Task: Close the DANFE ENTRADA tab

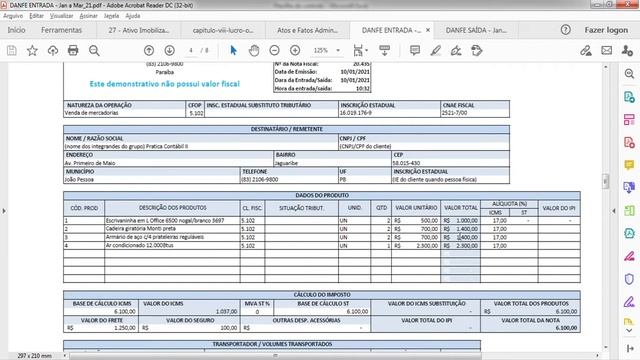Action: click(x=428, y=30)
